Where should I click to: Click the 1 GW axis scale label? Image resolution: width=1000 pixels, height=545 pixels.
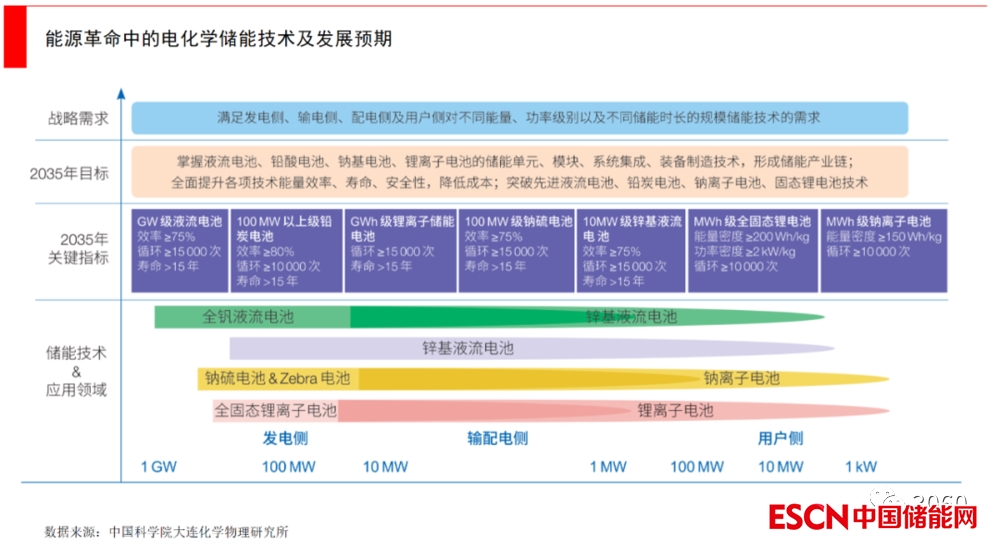[x=158, y=467]
